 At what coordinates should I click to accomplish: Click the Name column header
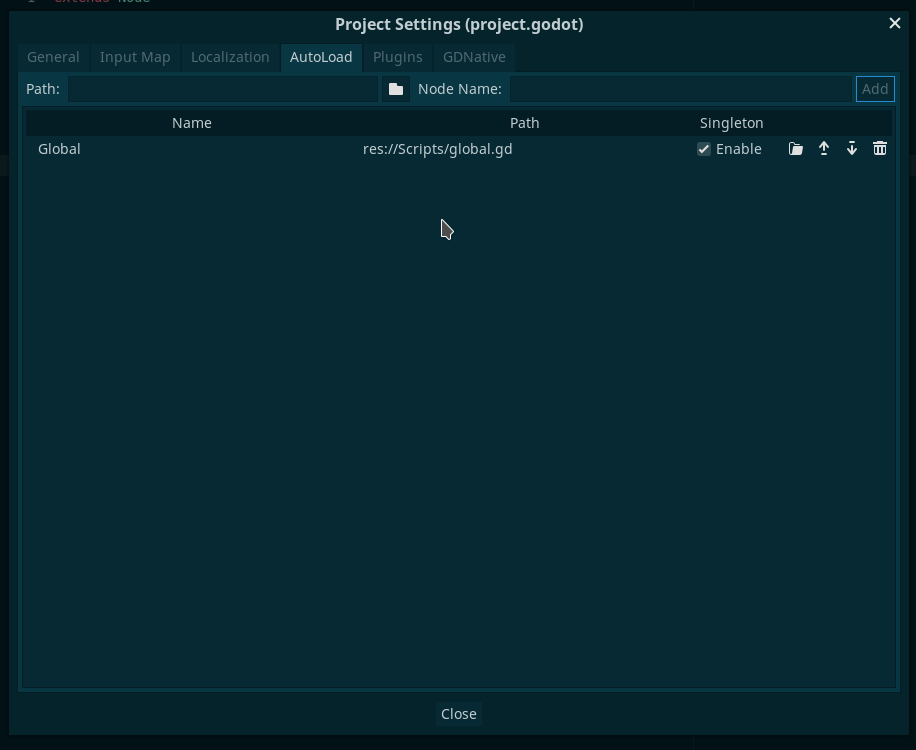tap(192, 122)
